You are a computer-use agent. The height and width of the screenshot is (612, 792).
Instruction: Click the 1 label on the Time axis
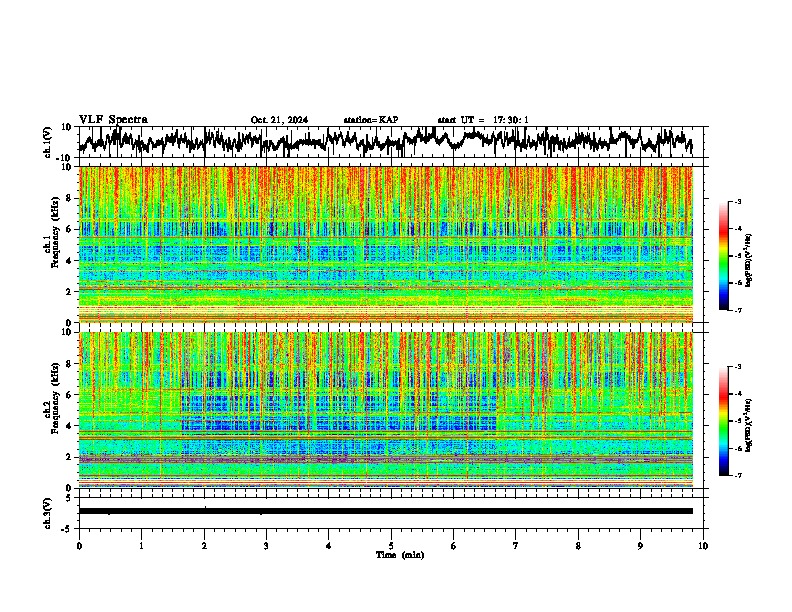click(141, 546)
